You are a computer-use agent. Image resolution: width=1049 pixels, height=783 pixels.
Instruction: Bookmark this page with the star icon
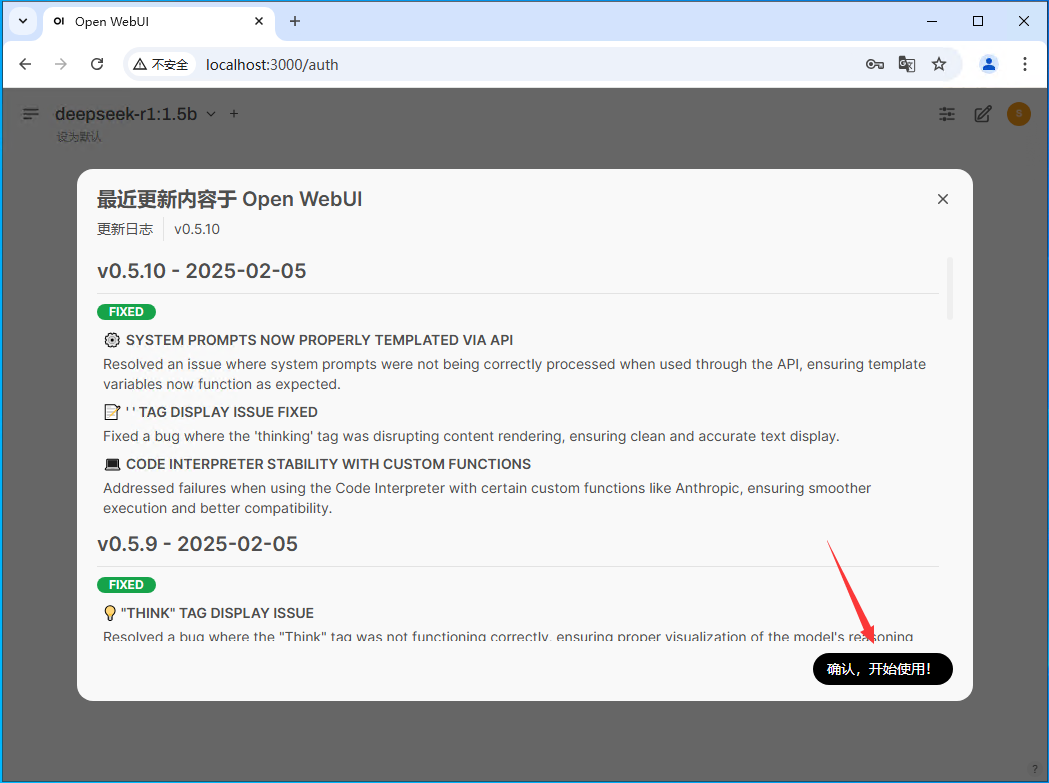939,64
